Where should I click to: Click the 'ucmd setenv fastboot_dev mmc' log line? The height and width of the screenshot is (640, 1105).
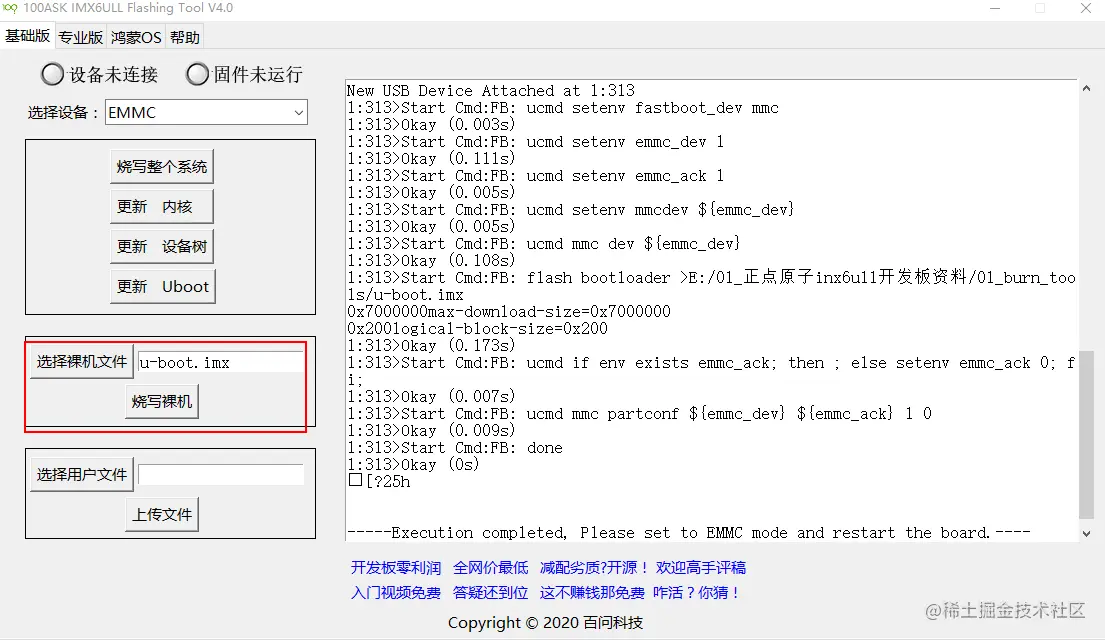point(562,108)
